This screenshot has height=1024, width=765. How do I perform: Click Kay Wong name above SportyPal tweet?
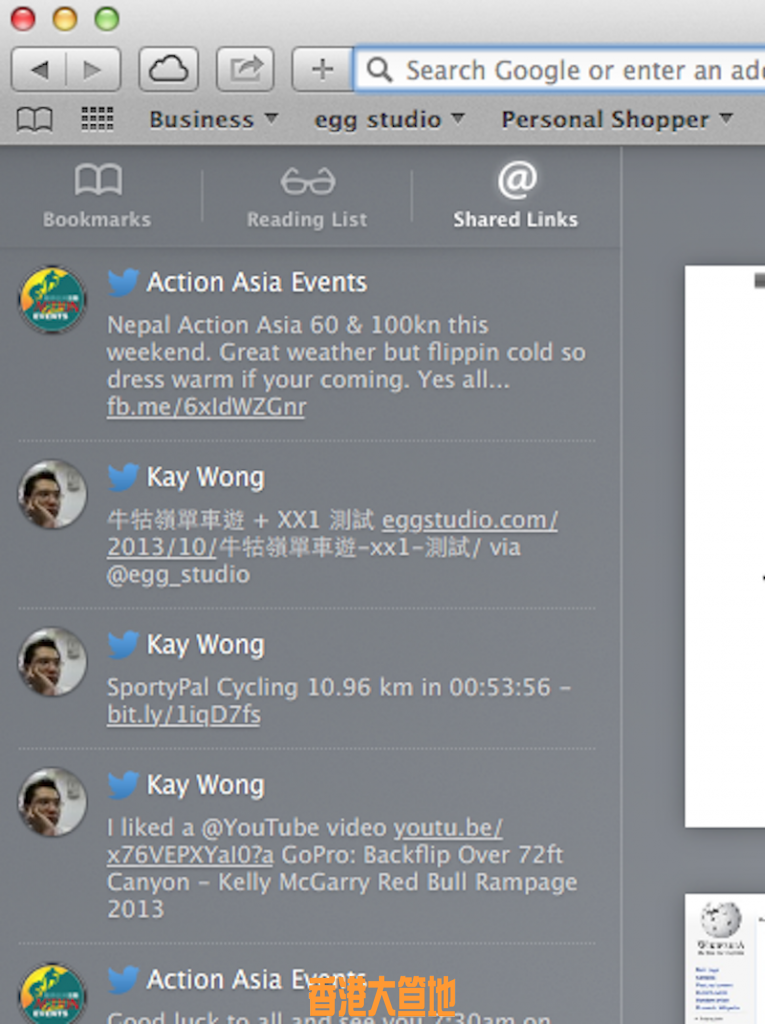pos(206,645)
